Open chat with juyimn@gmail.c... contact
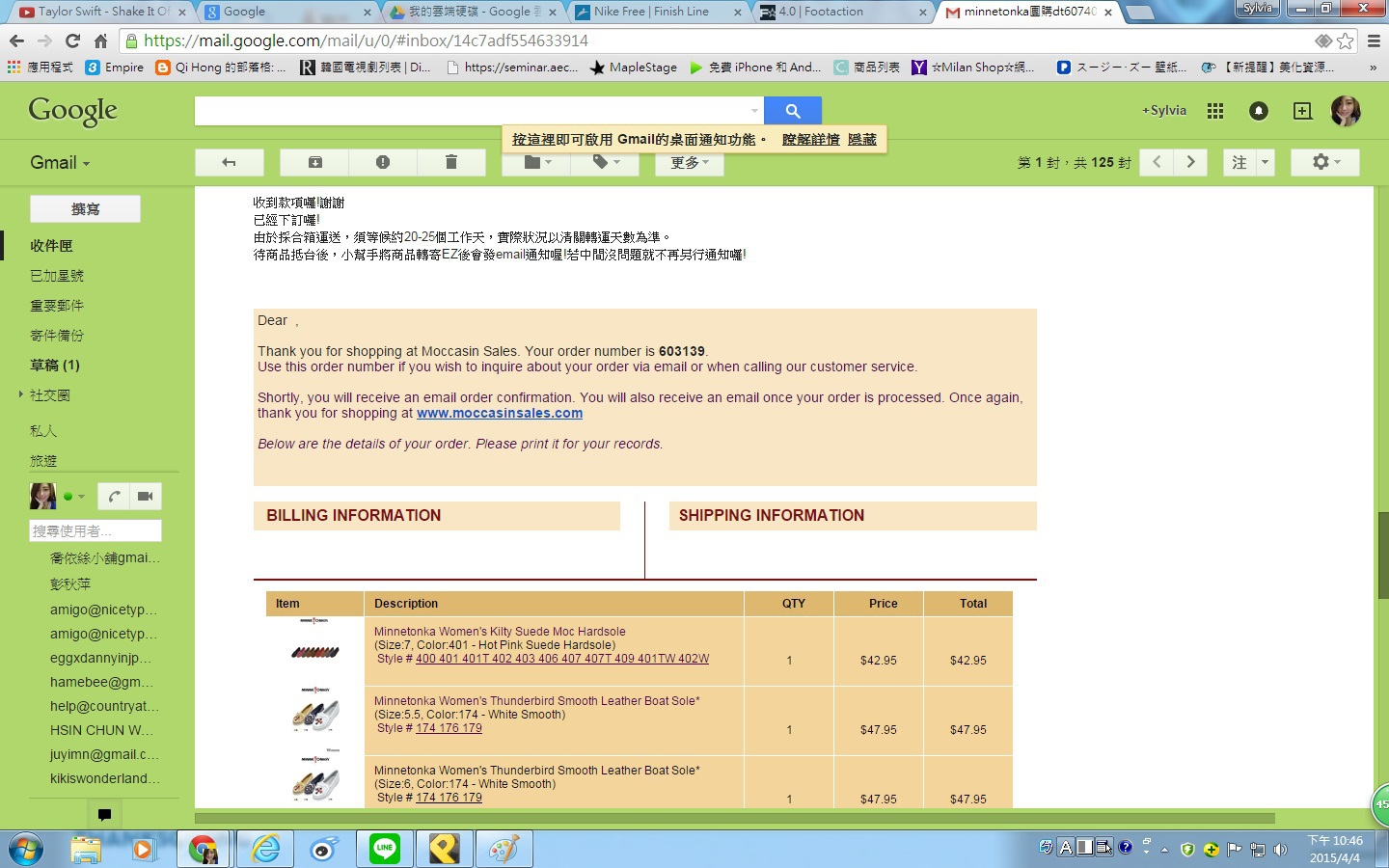 point(104,754)
